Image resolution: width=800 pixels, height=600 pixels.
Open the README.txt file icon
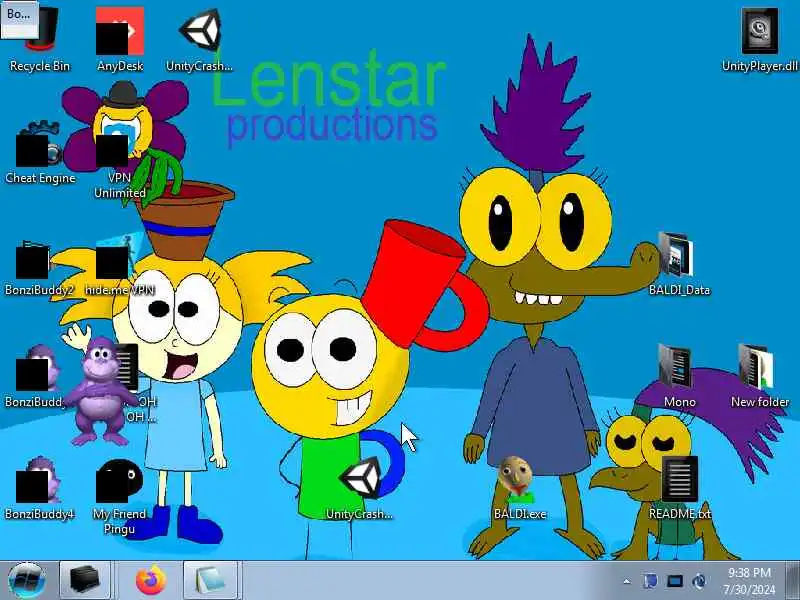679,489
